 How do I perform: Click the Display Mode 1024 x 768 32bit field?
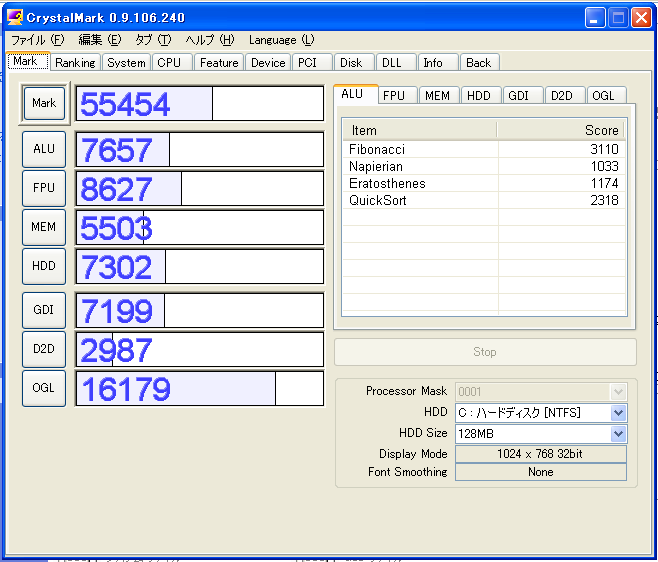point(540,454)
